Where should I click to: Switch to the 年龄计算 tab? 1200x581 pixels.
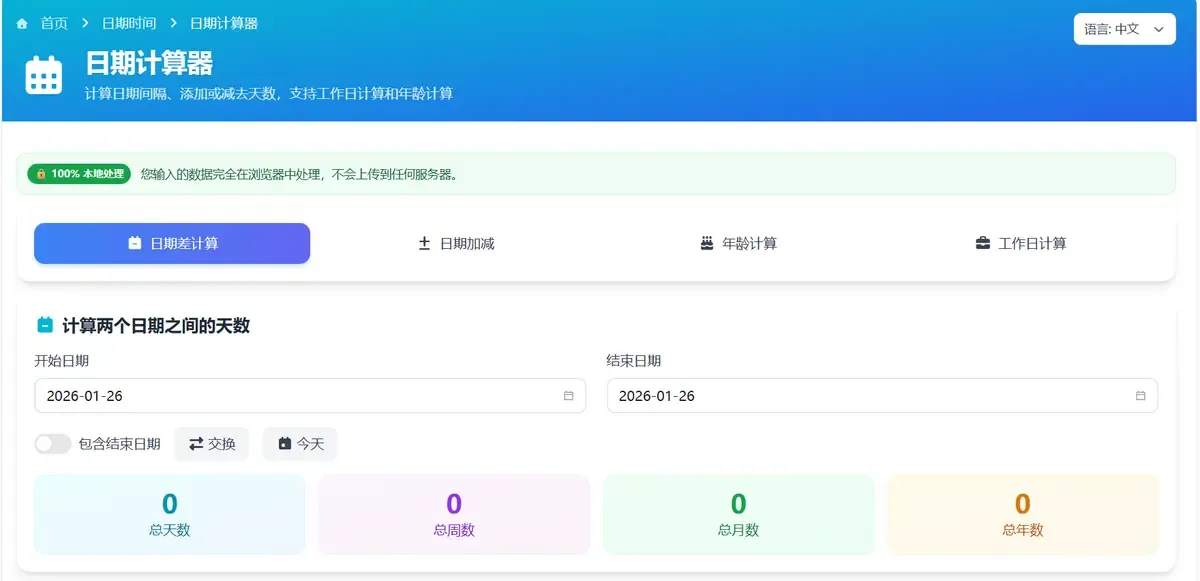(x=737, y=242)
